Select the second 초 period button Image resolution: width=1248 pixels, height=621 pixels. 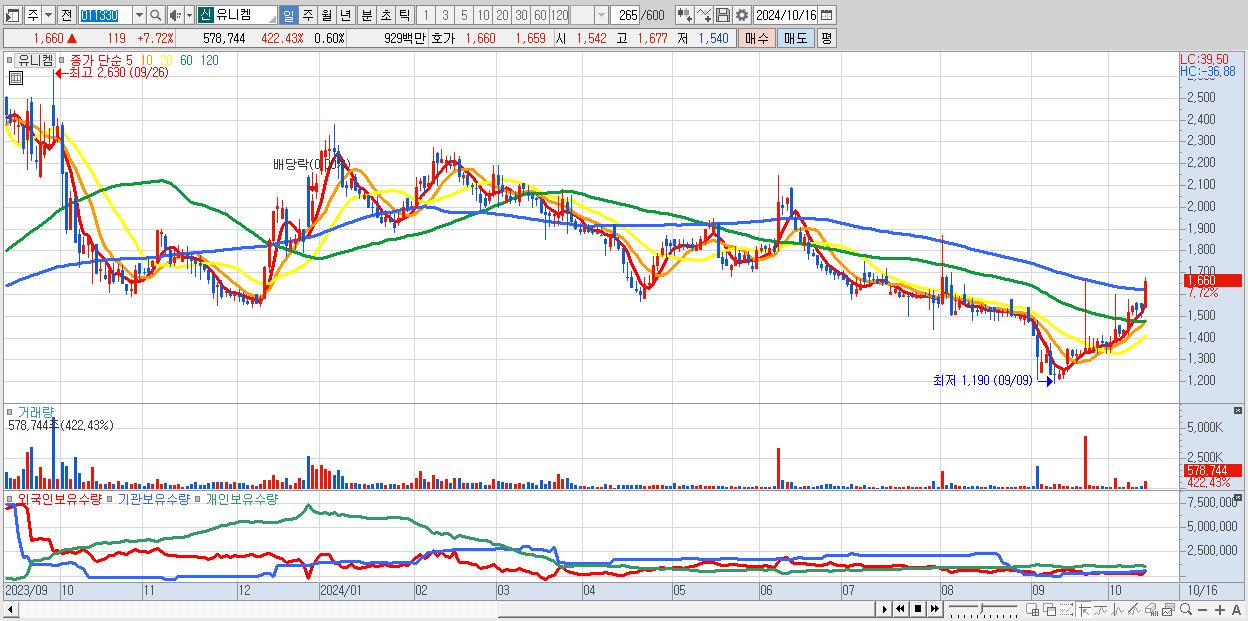pos(386,15)
